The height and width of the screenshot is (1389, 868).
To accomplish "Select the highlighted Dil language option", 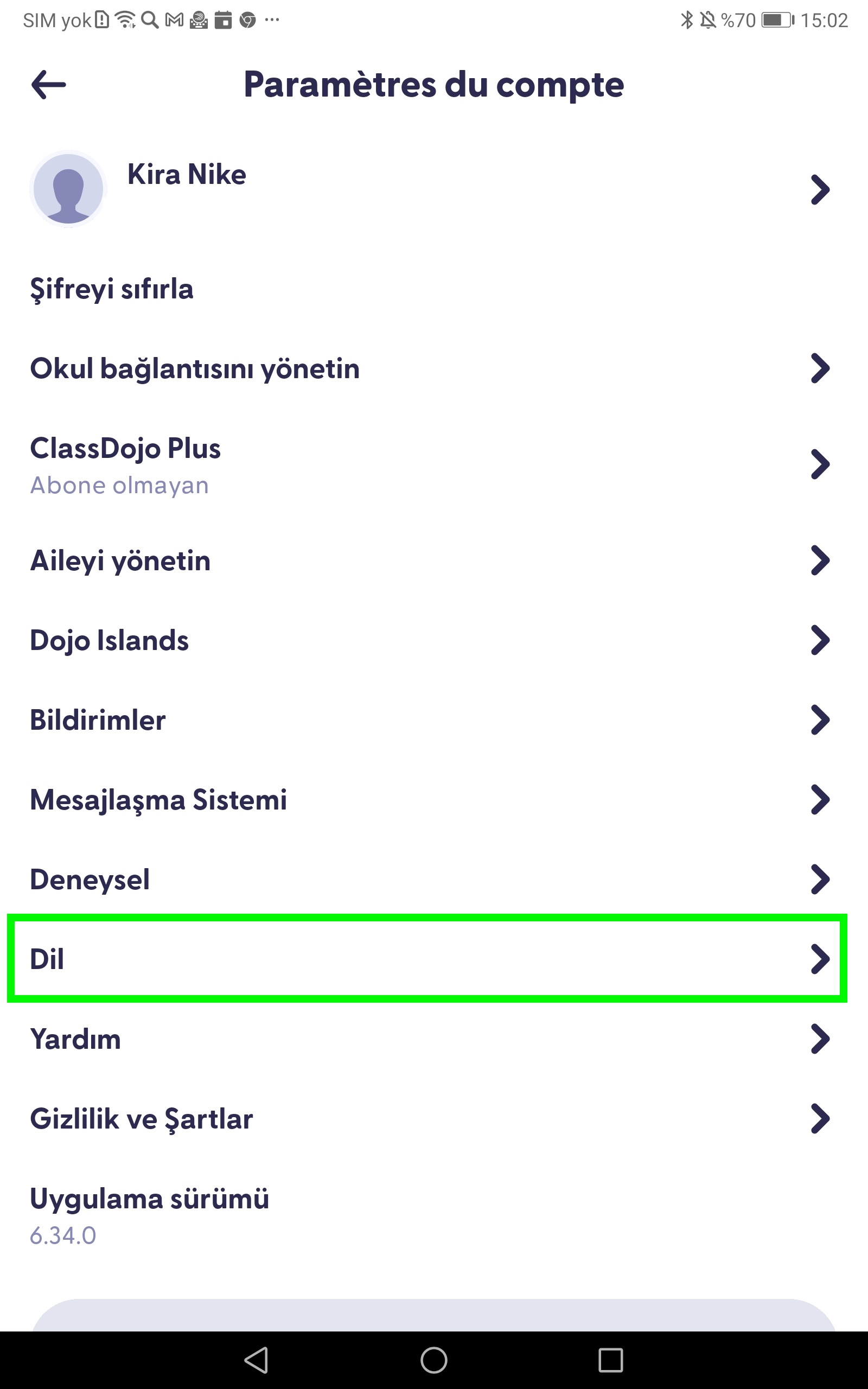I will pos(427,959).
